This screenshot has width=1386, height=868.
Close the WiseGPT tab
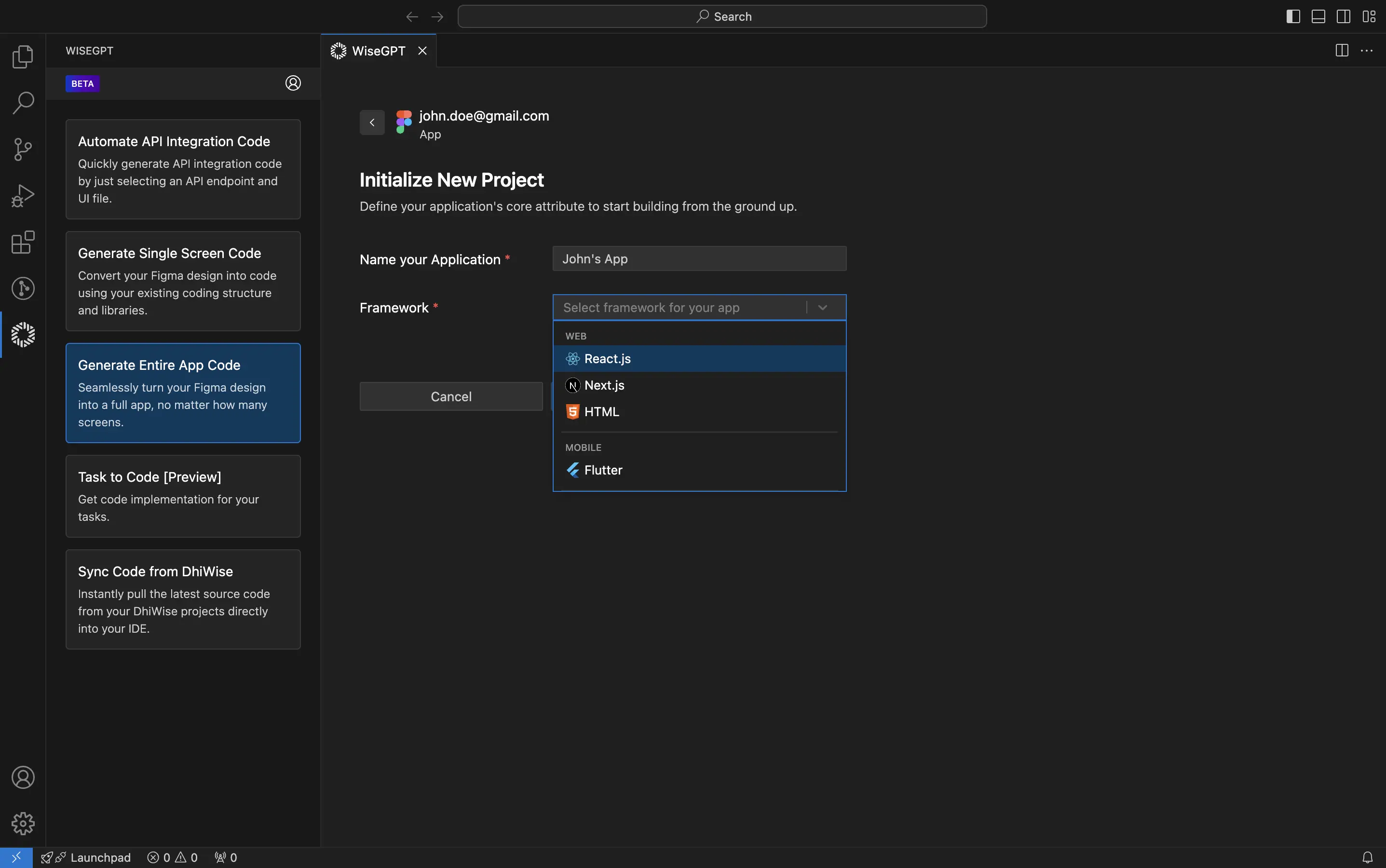point(422,51)
